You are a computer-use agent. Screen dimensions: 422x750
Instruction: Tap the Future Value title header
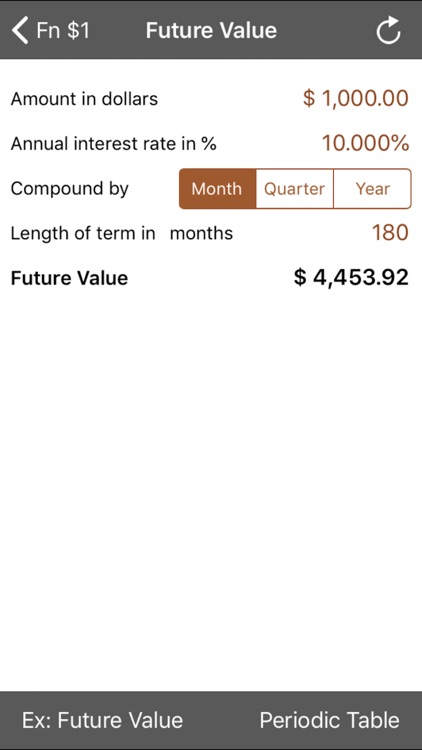[x=211, y=30]
